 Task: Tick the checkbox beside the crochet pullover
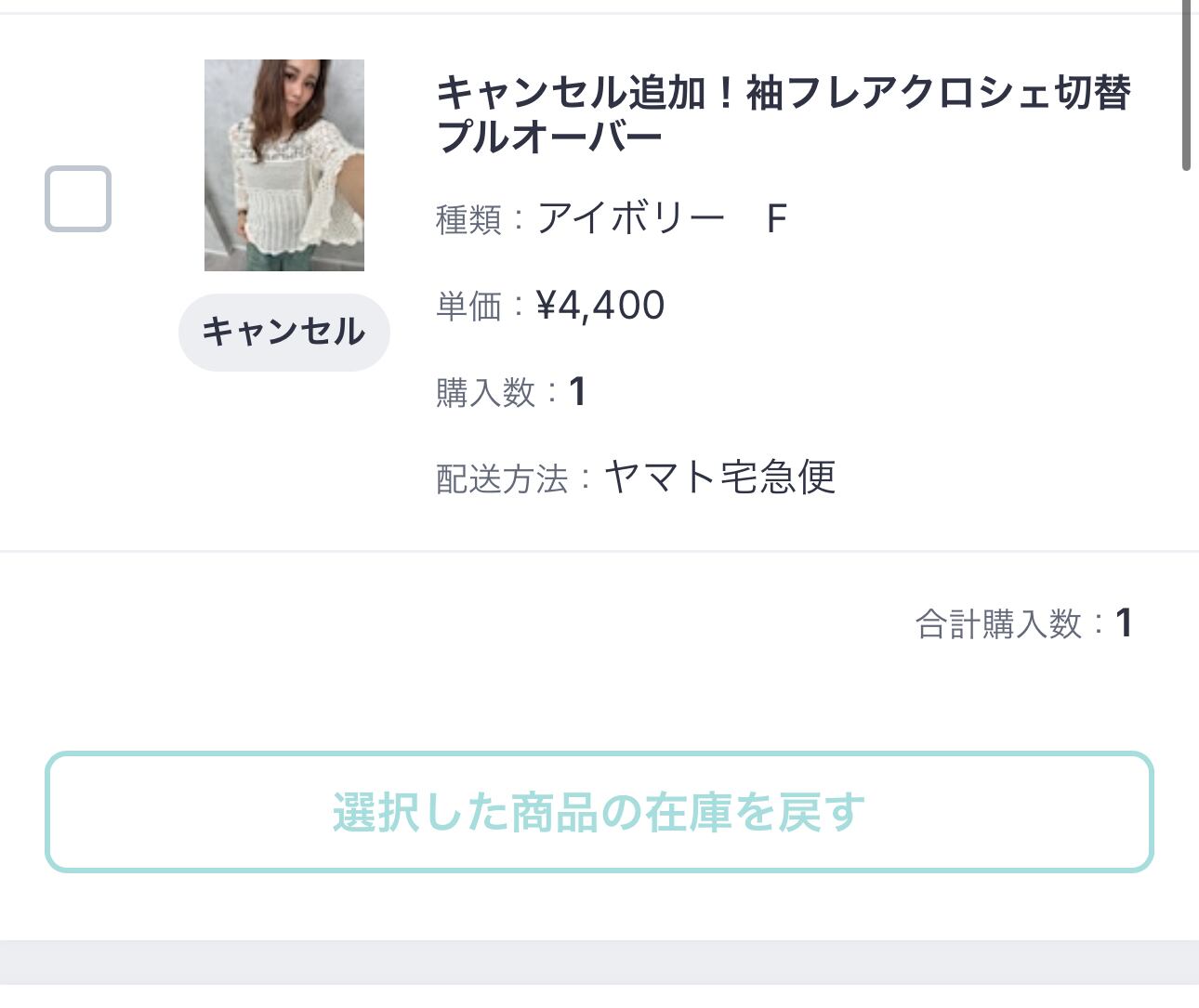(x=78, y=199)
